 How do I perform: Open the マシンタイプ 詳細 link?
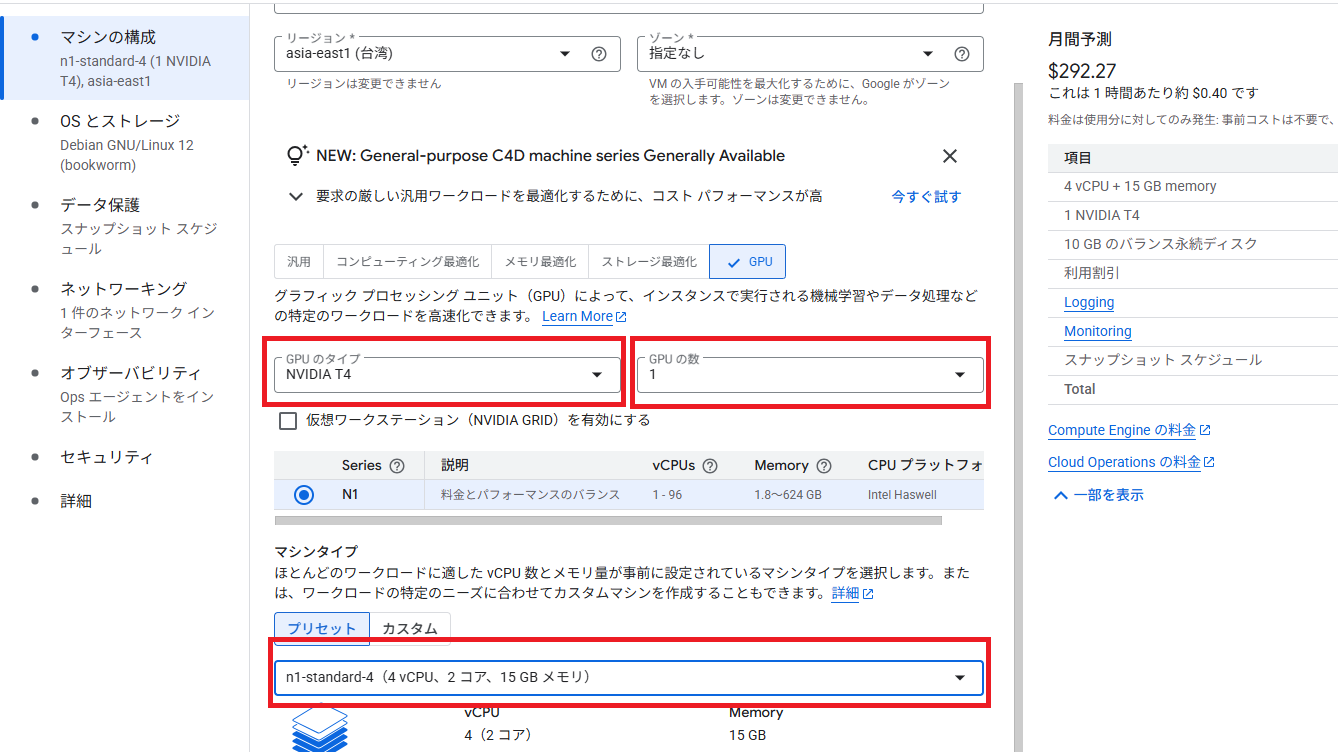click(x=845, y=593)
